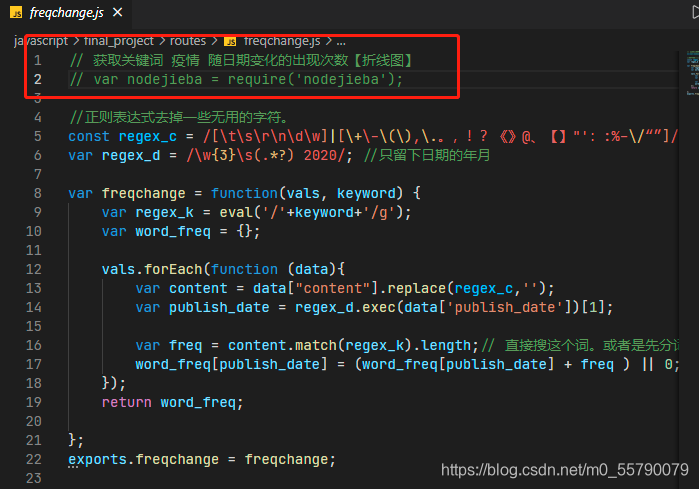The height and width of the screenshot is (489, 699).
Task: Click the run button at top right
Action: tap(695, 12)
